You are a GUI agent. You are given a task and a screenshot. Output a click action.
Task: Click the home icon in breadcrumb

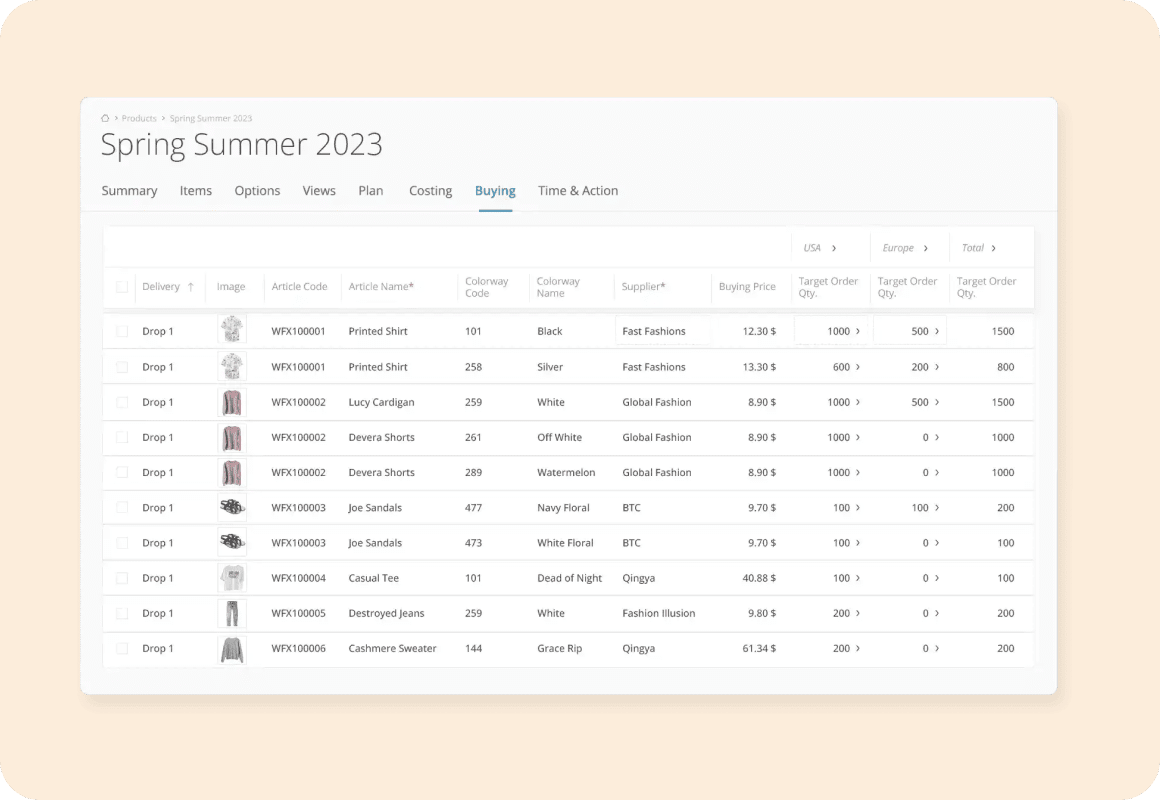coord(106,119)
